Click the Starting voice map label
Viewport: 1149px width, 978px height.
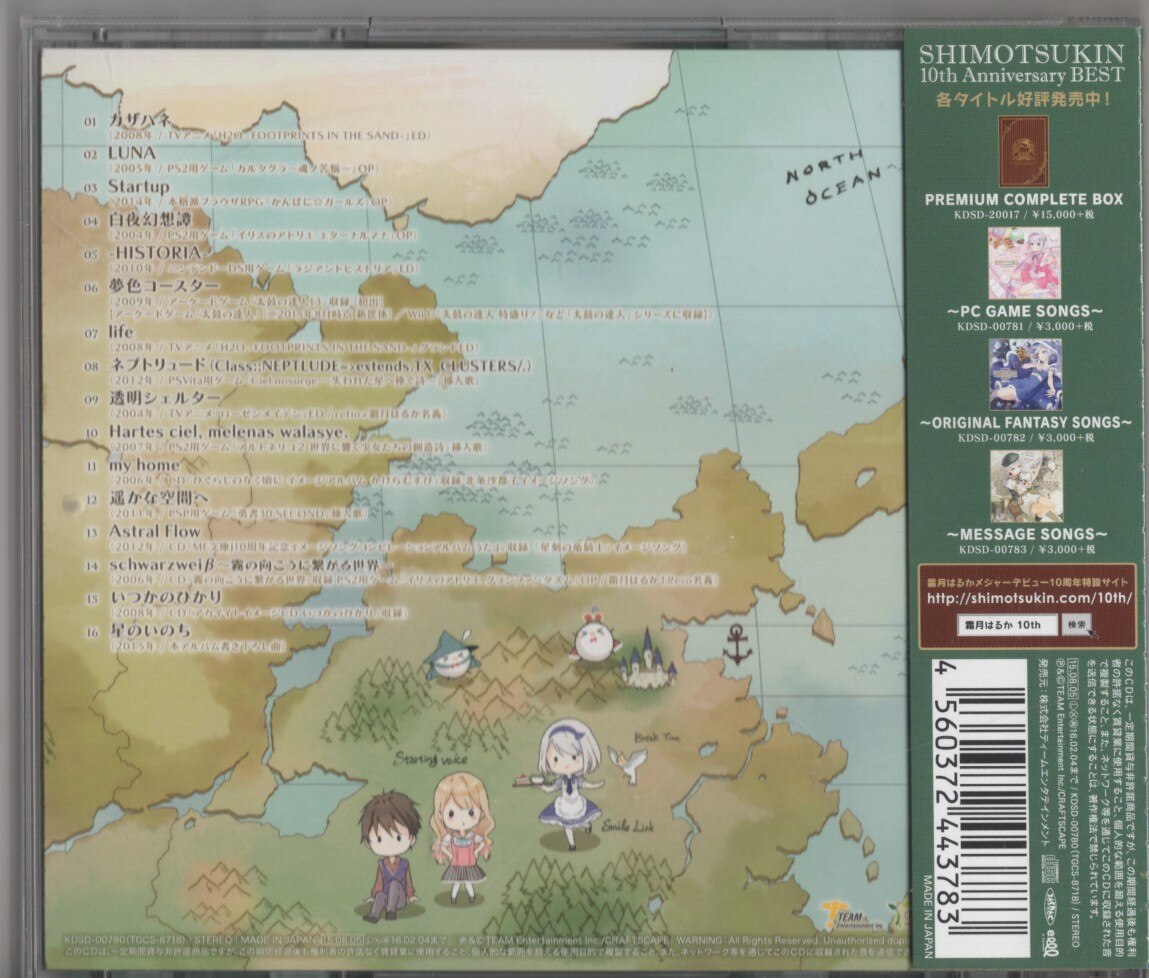[431, 758]
